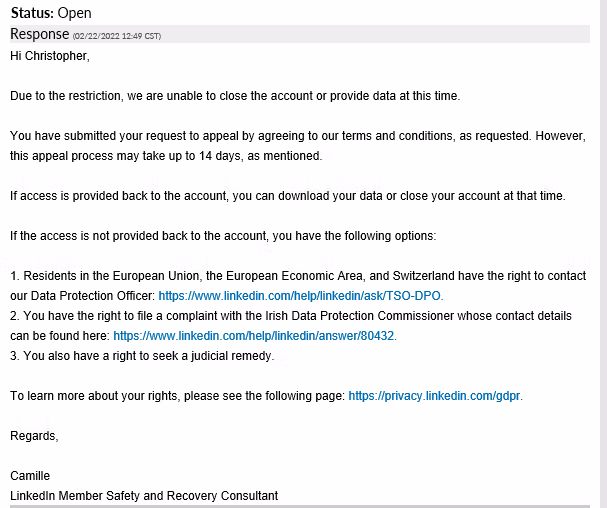Click the "Regards," closing line
This screenshot has height=508, width=607.
point(34,436)
